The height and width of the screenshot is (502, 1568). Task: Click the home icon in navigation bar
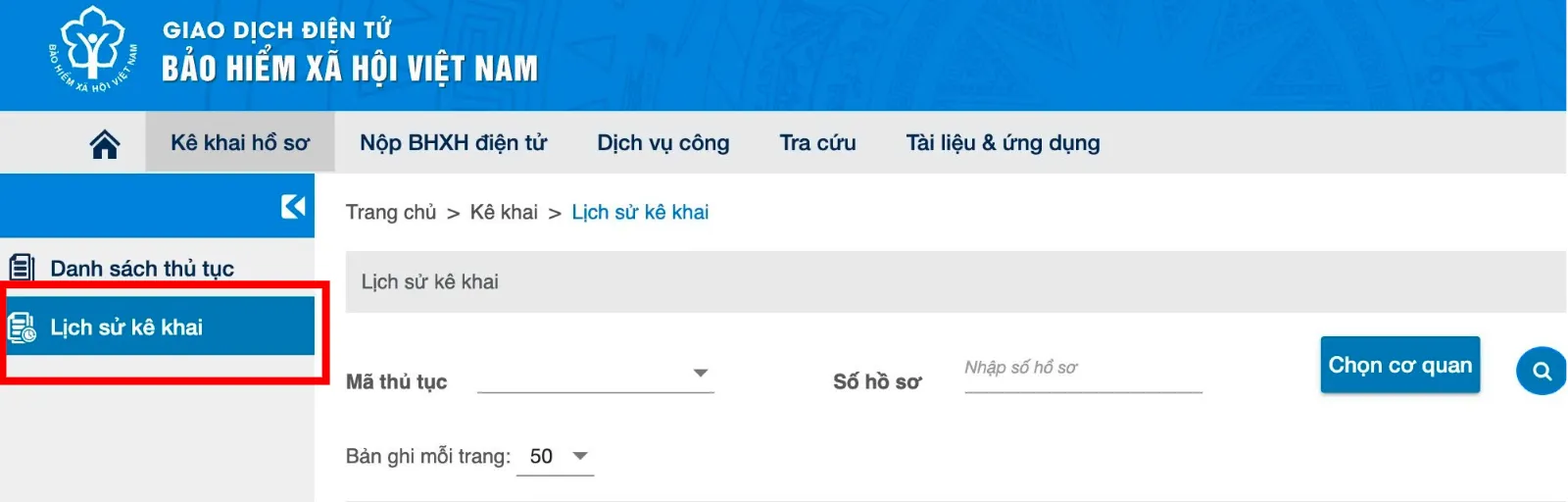(x=105, y=144)
